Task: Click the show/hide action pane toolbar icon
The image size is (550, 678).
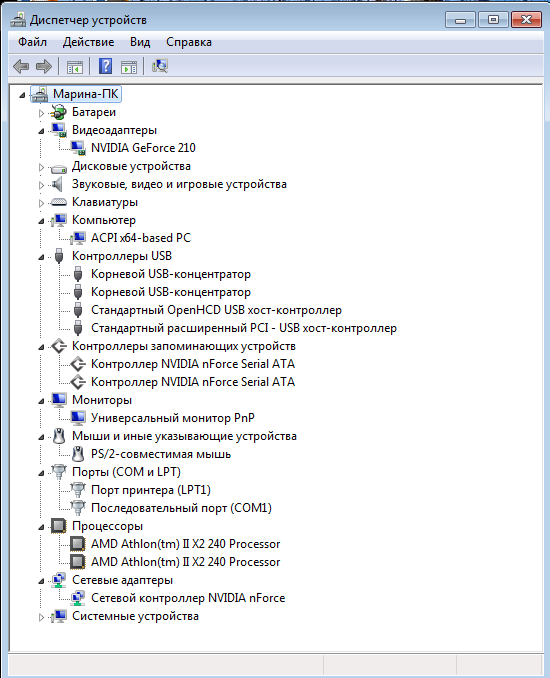Action: 129,67
